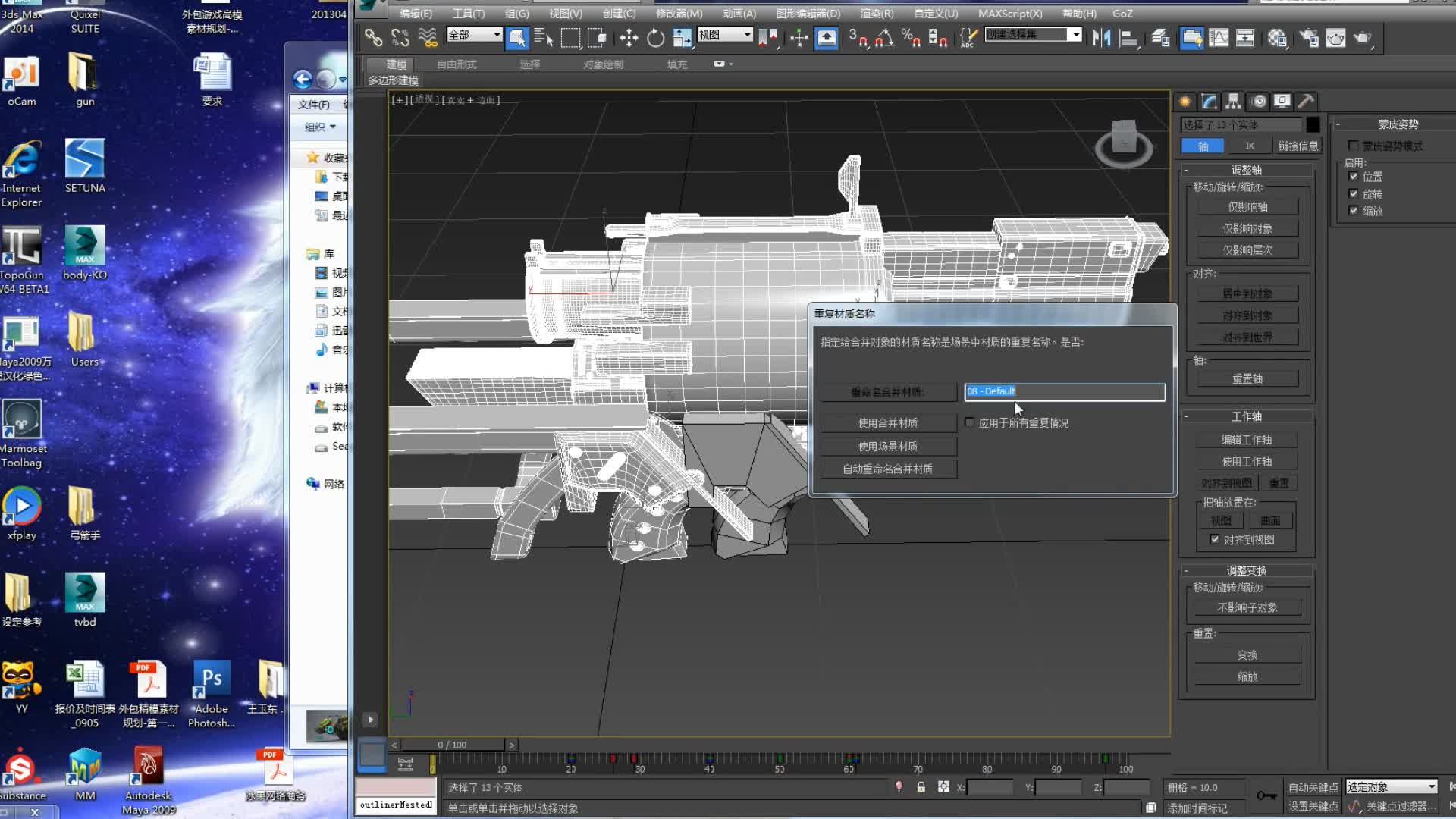Viewport: 1456px width, 819px height.
Task: Open the 全部 selection filter dropdown
Action: 497,35
